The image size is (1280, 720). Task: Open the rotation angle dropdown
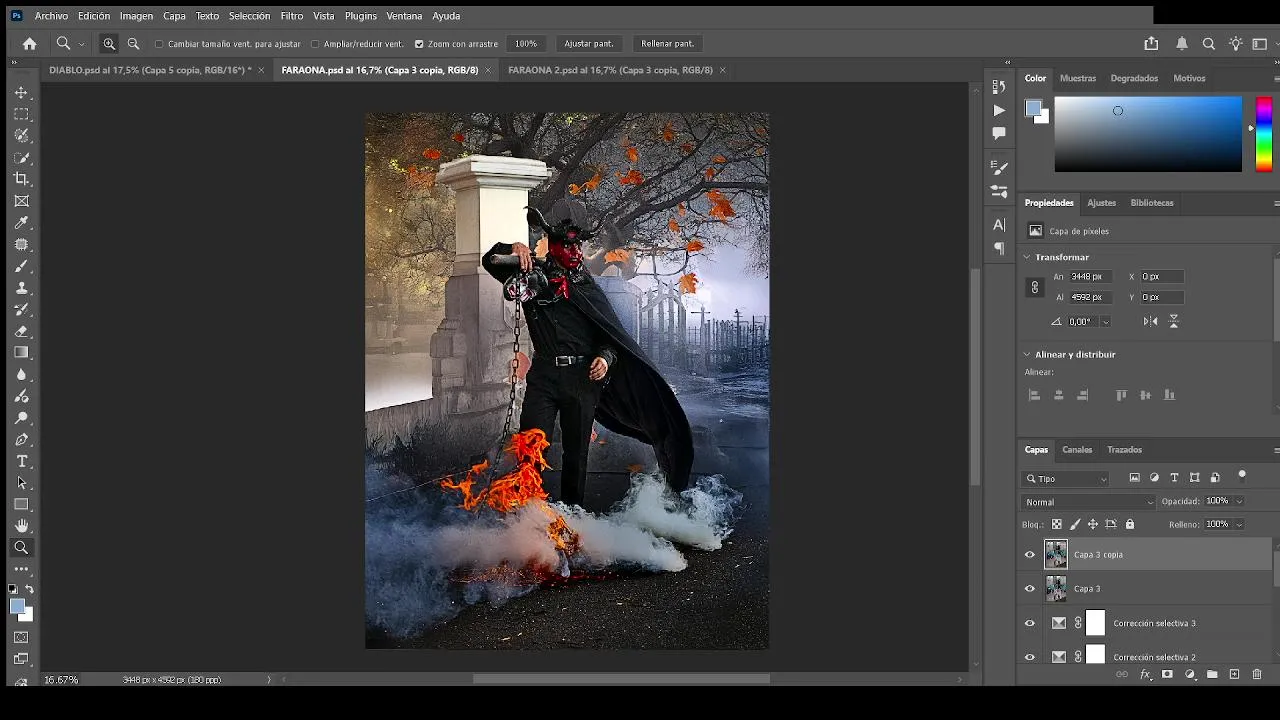[x=1105, y=322]
